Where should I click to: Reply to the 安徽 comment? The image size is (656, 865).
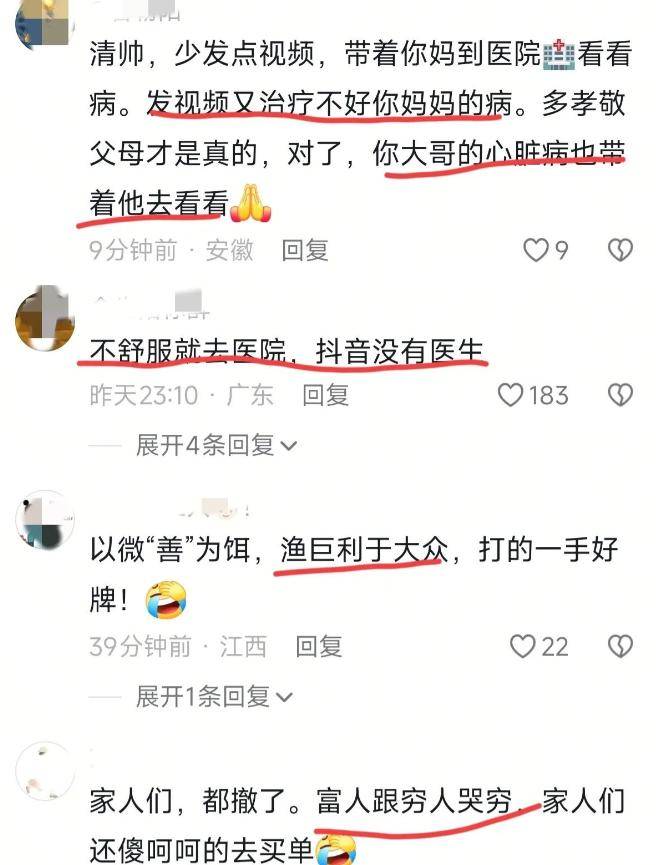click(305, 251)
